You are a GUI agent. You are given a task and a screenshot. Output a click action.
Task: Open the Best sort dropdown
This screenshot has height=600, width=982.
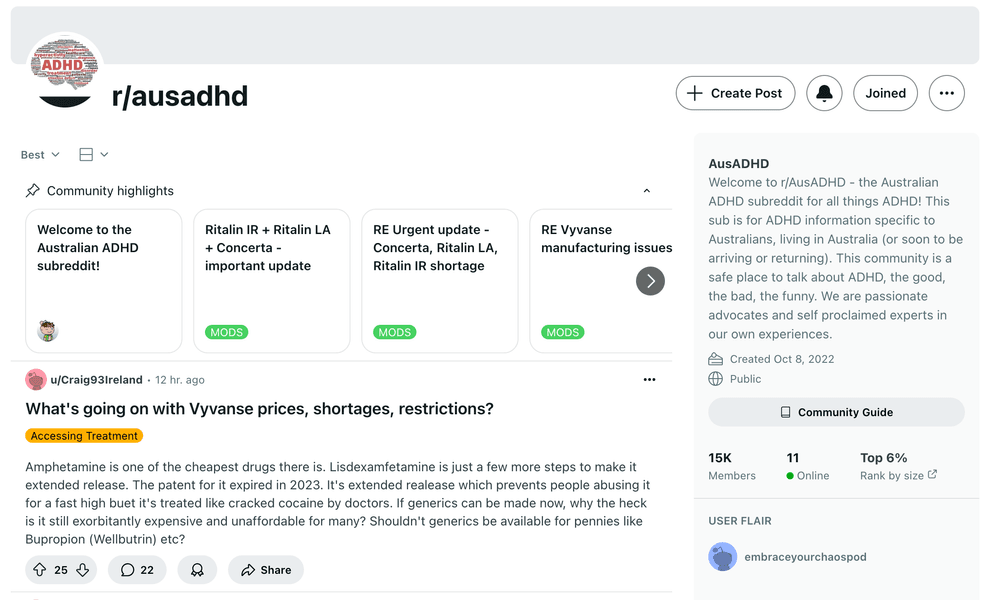coord(40,155)
